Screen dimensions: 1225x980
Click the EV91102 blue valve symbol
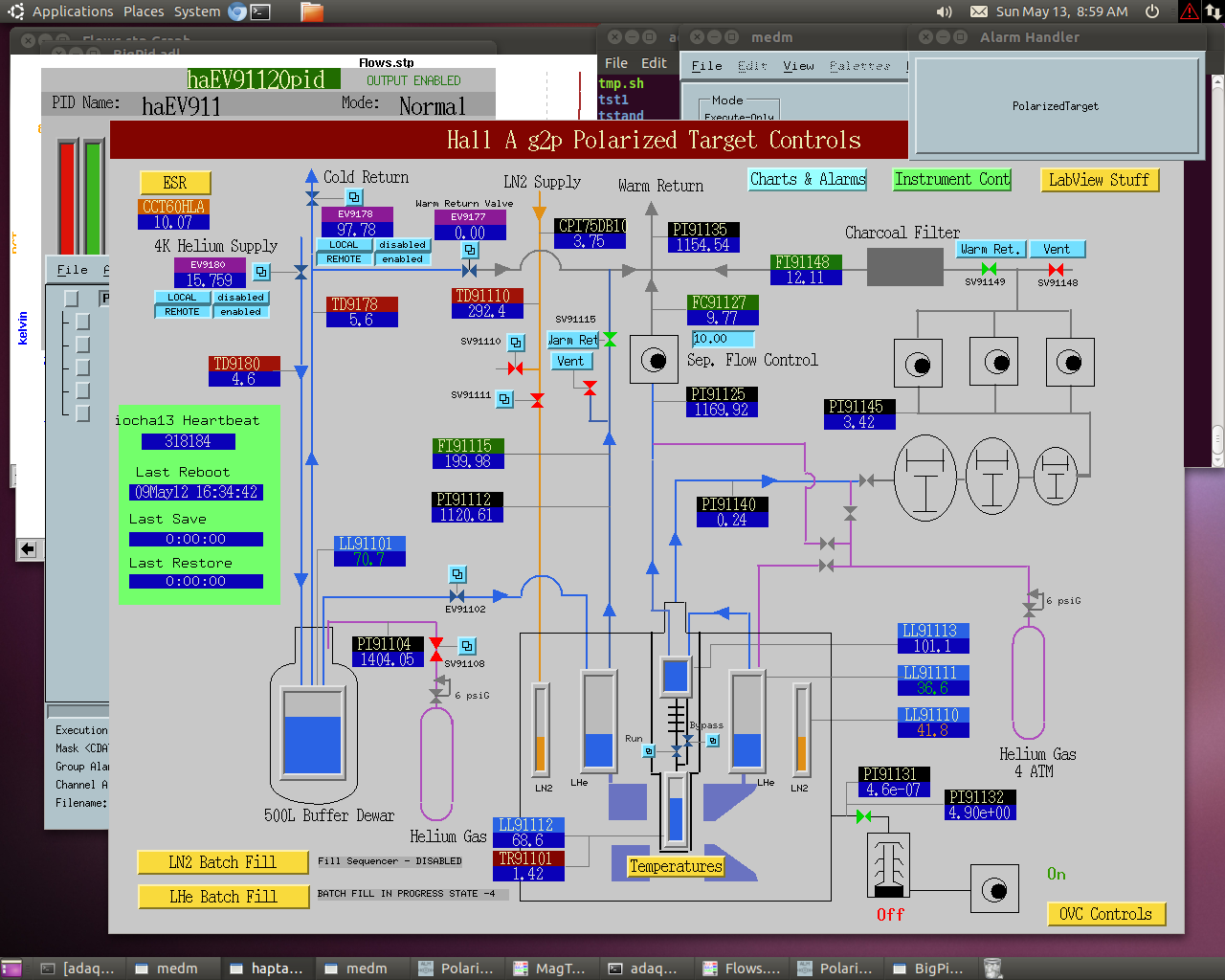click(x=457, y=595)
